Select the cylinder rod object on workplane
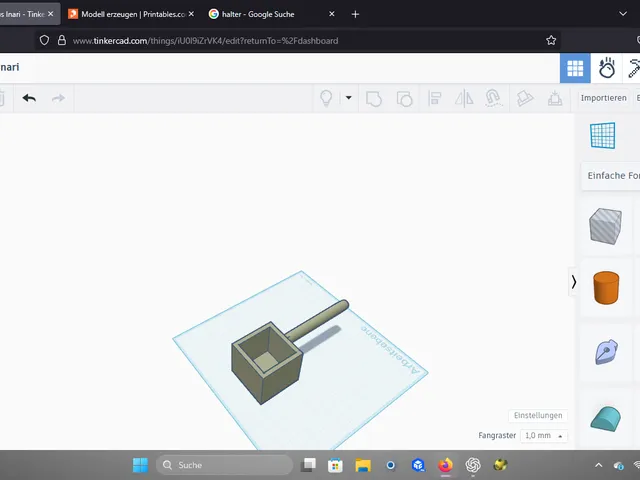This screenshot has height=480, width=640. pyautogui.click(x=317, y=320)
